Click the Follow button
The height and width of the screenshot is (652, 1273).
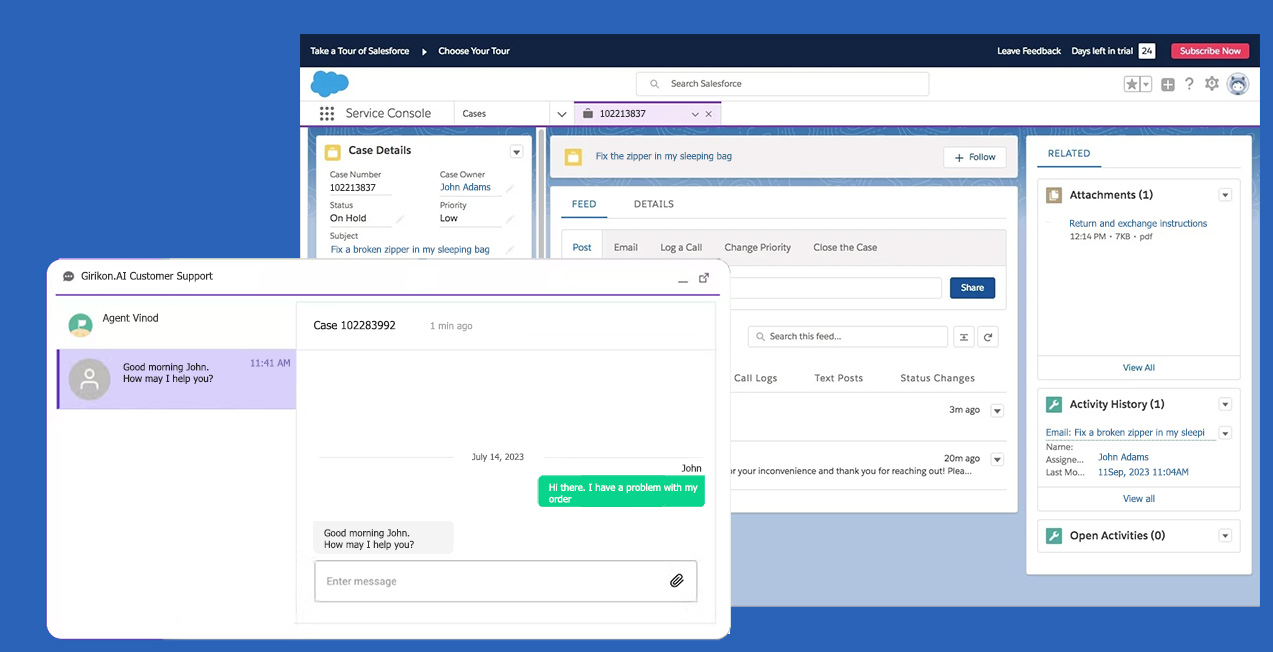974,157
